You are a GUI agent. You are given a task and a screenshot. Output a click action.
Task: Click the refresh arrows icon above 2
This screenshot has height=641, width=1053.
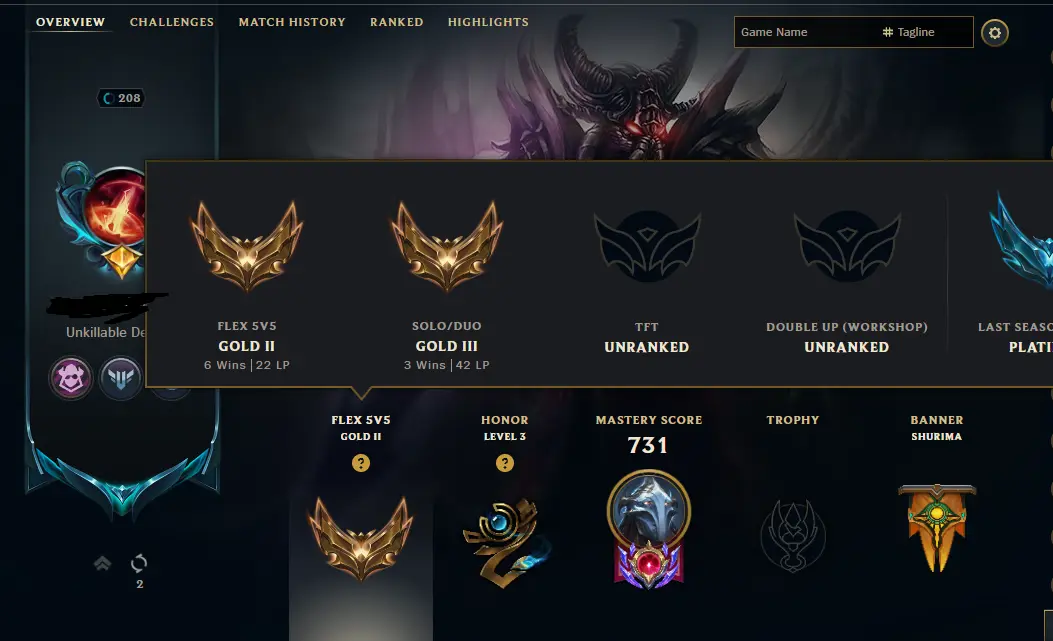click(x=139, y=563)
